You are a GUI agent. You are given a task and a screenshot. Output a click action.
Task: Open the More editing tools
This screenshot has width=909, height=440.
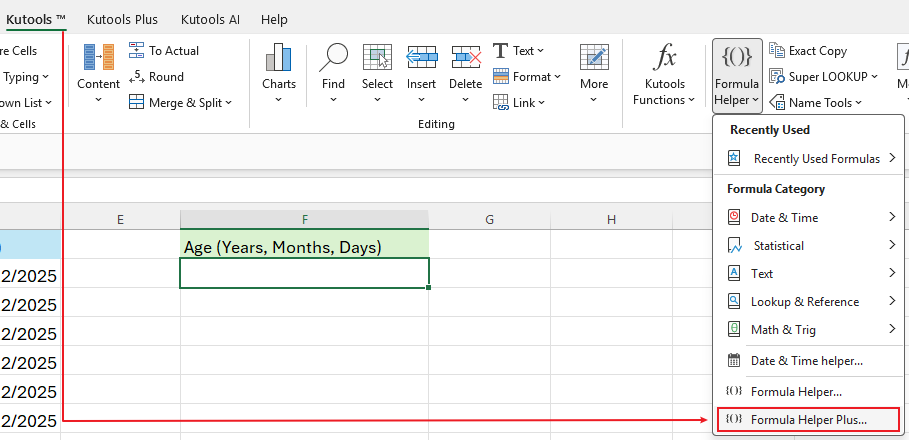point(594,74)
